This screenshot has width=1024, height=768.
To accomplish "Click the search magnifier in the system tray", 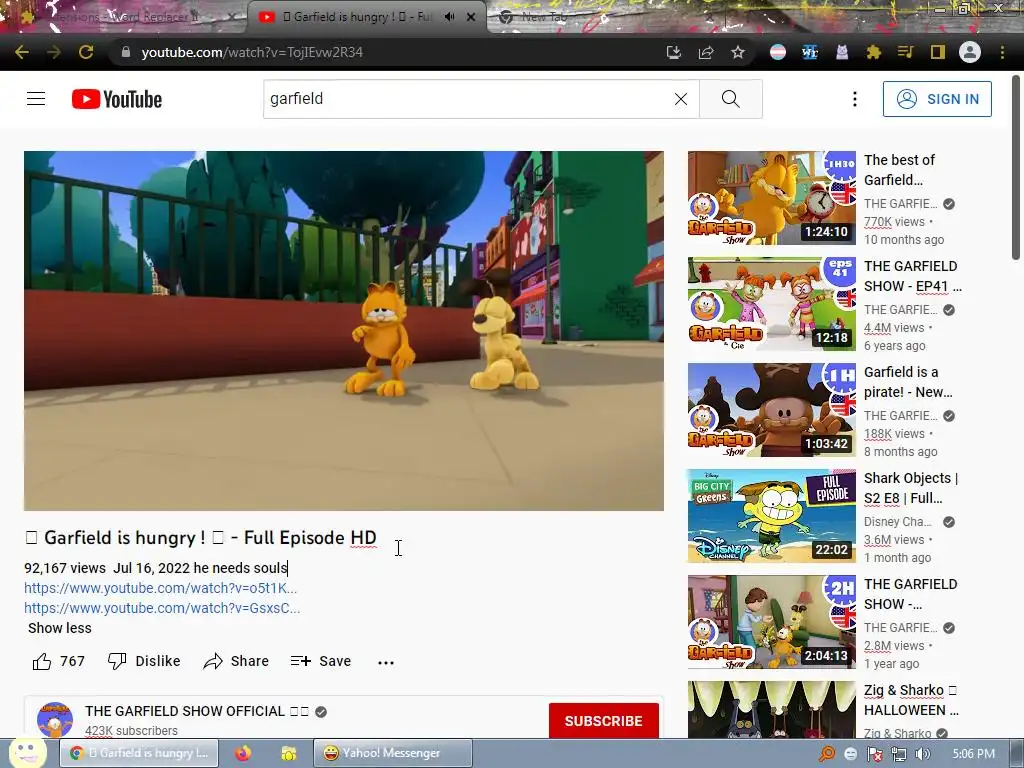I will click(827, 754).
